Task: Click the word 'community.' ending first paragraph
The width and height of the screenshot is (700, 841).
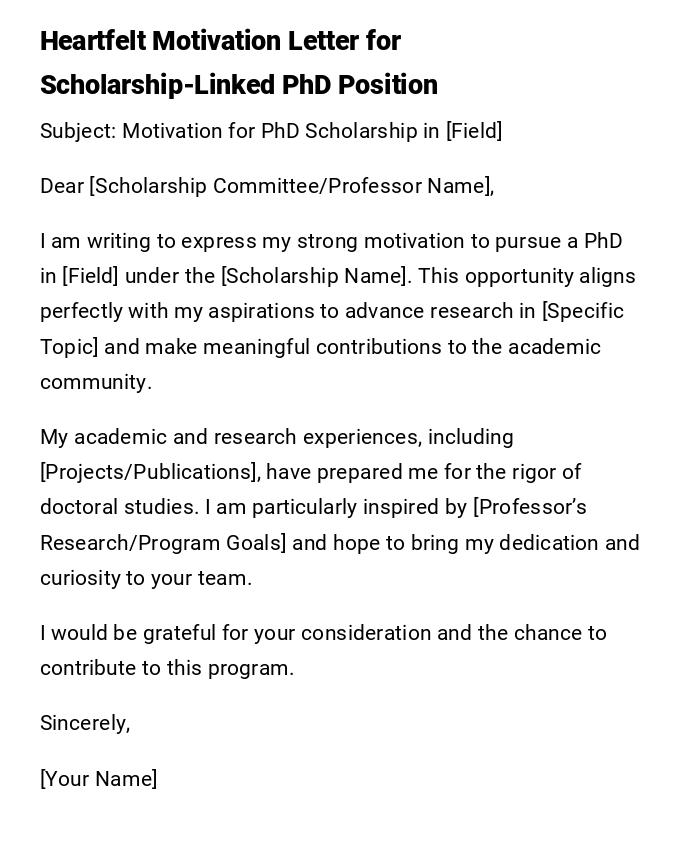Action: 96,382
